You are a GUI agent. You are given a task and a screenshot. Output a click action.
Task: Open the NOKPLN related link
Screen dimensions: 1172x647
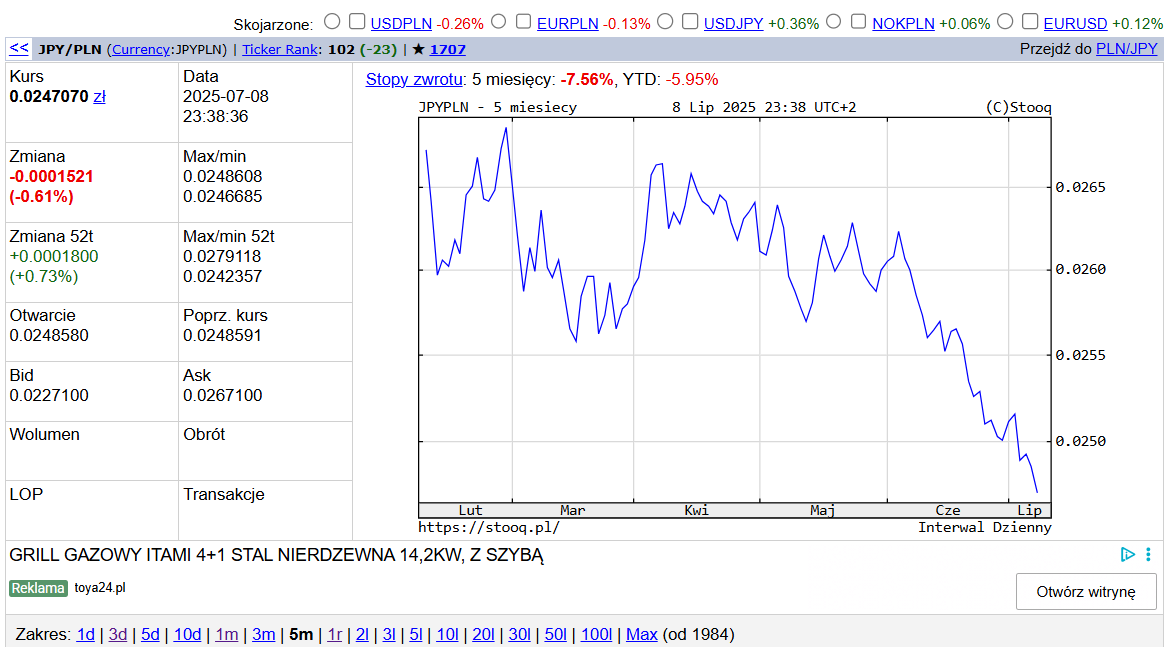903,24
